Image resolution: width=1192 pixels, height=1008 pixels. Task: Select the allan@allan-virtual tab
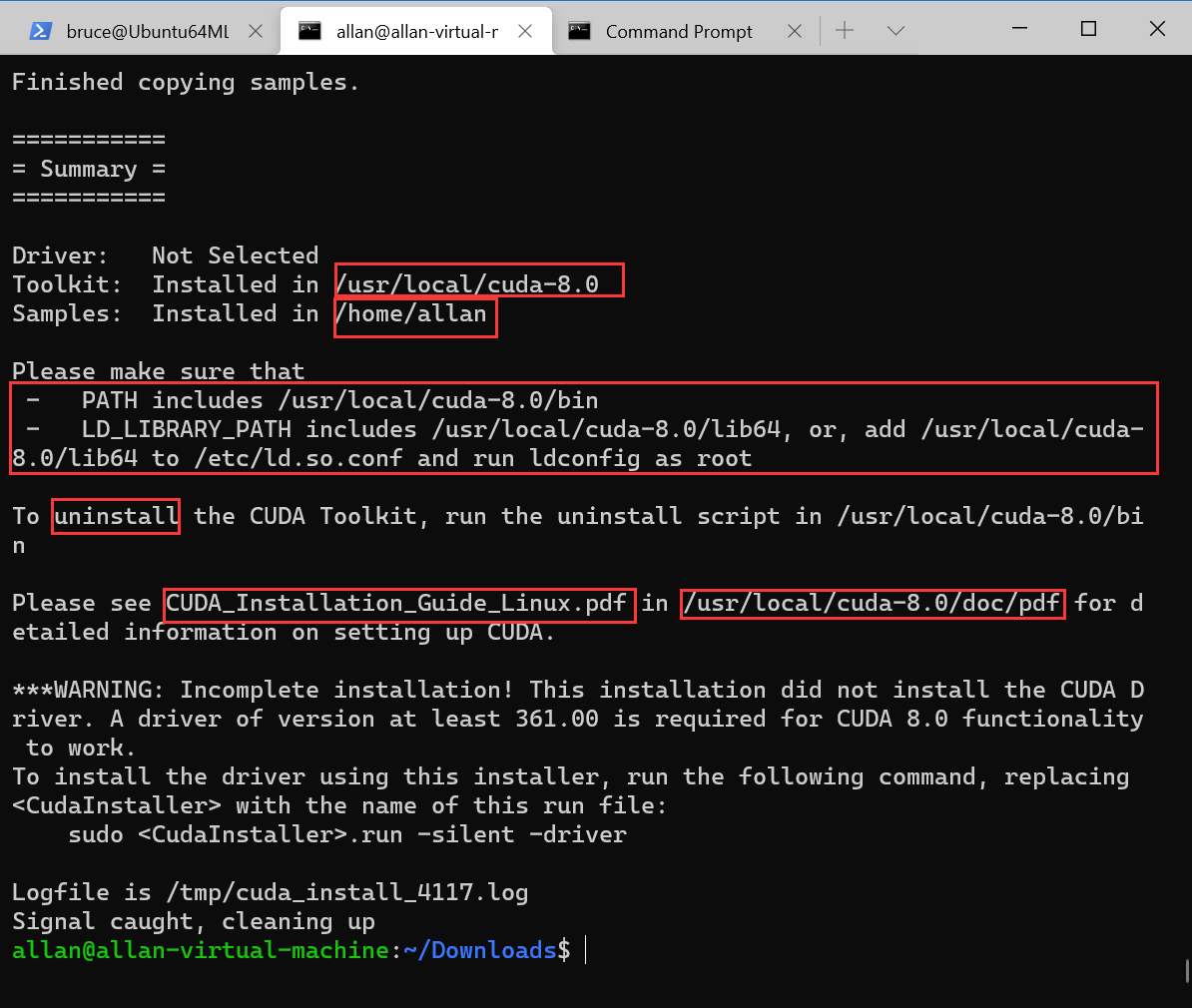[416, 31]
